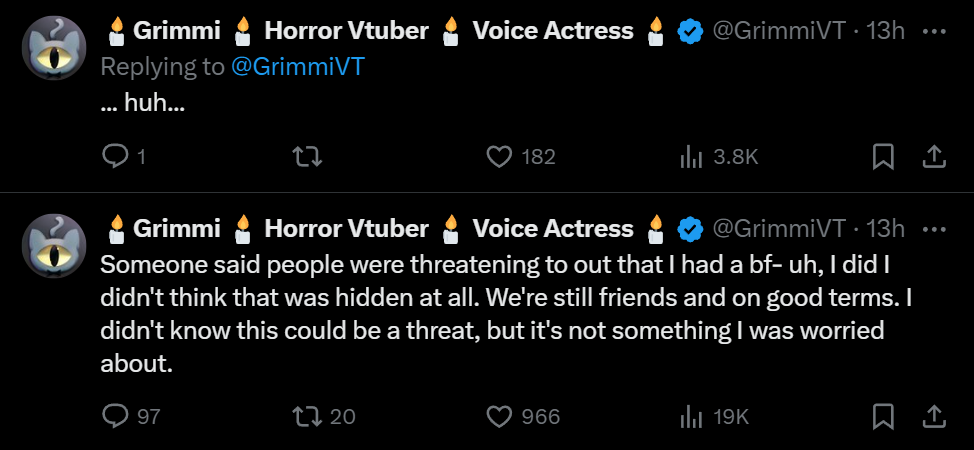Retweet the '... huh...' tweet
This screenshot has height=450, width=974.
[x=307, y=157]
